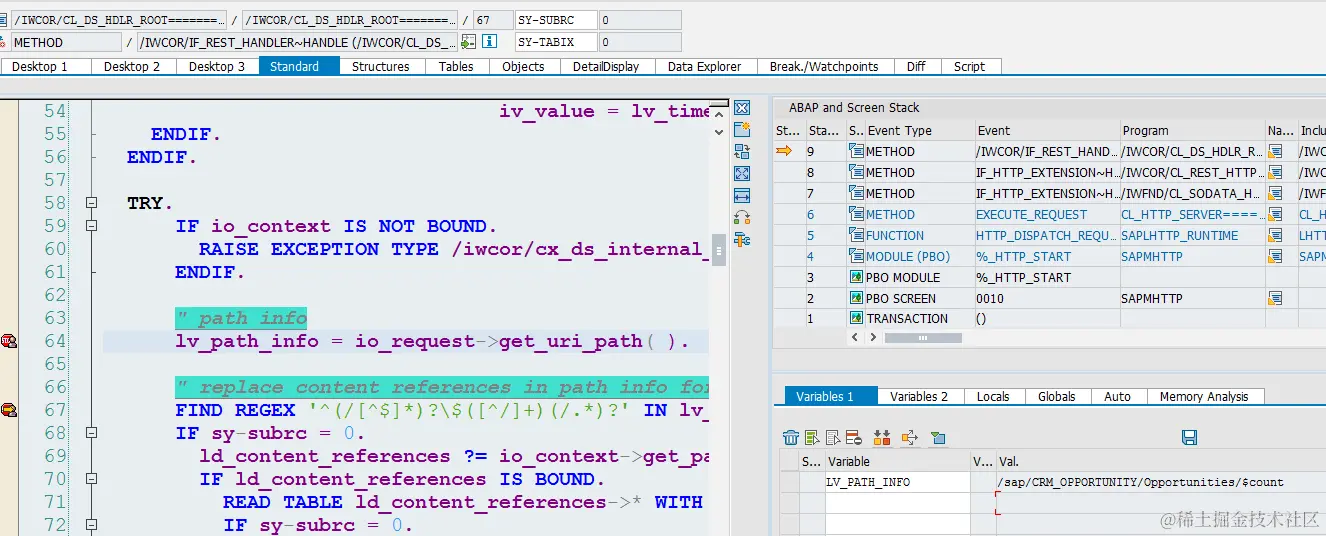Click the orange export arrow icon in variables toolbar
1326x536 pixels.
click(909, 437)
